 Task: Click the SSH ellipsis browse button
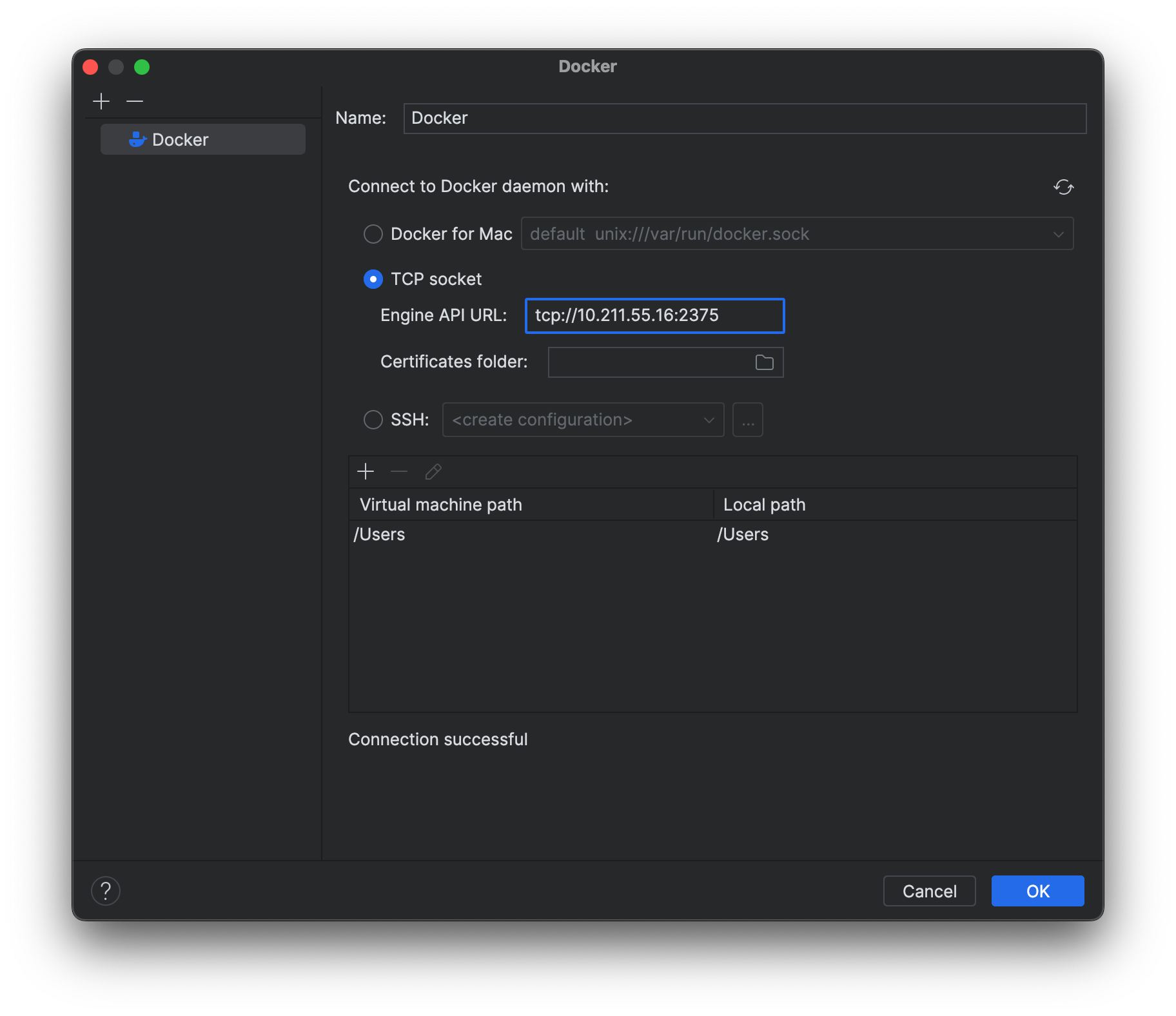[748, 420]
